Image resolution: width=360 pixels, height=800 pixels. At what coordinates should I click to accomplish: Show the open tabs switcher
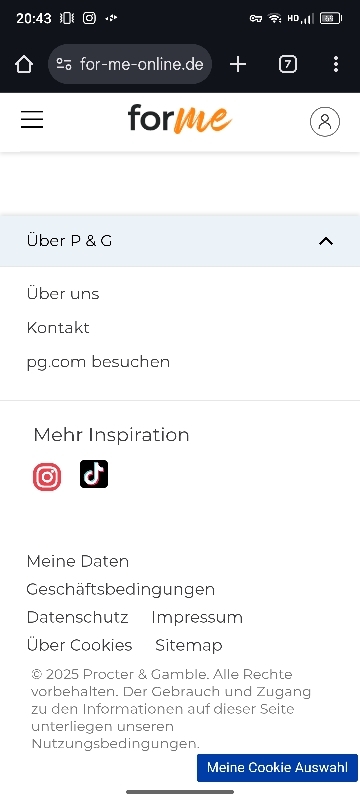288,64
